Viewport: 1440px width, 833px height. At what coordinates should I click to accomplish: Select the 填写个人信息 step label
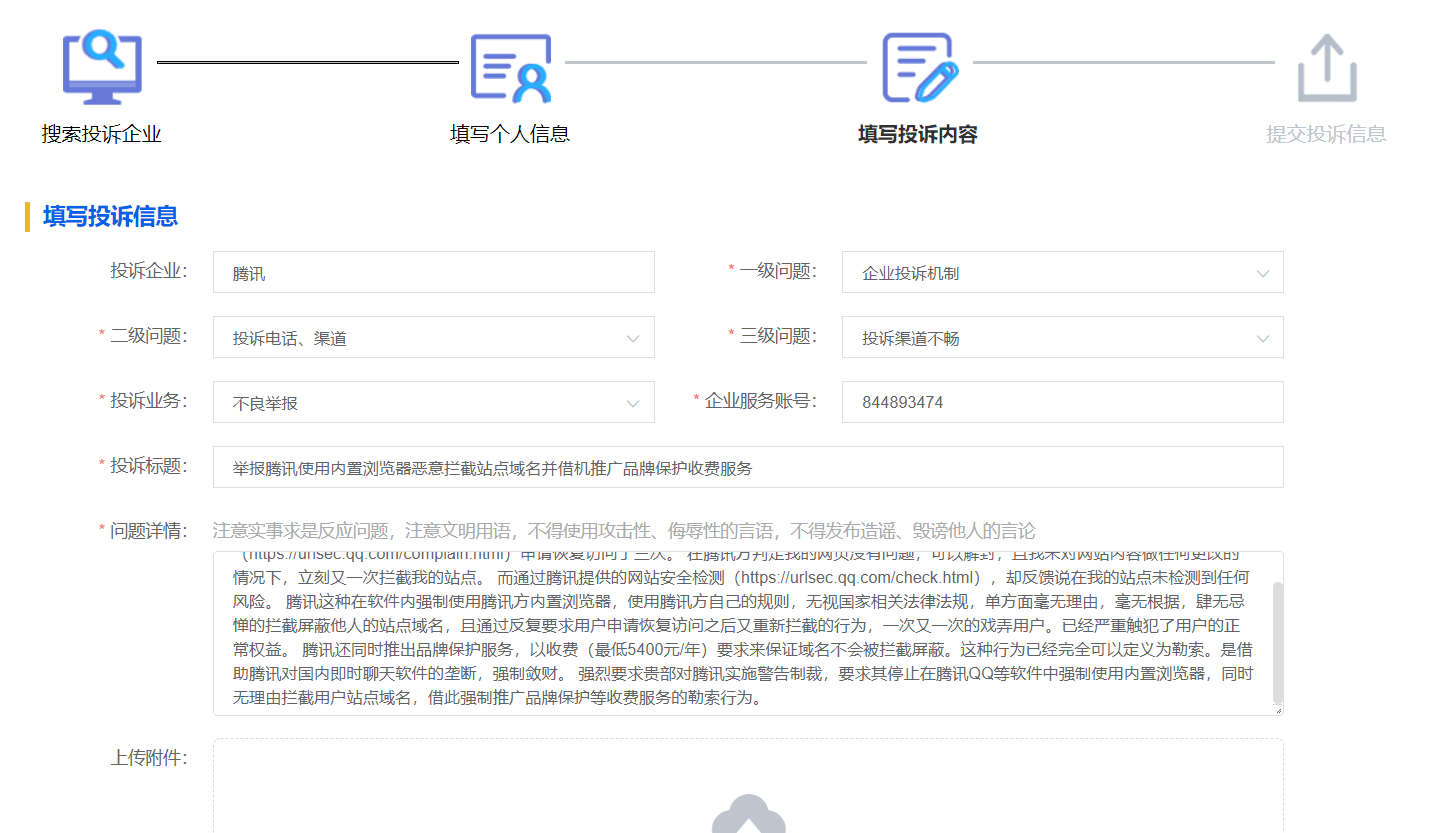(511, 134)
